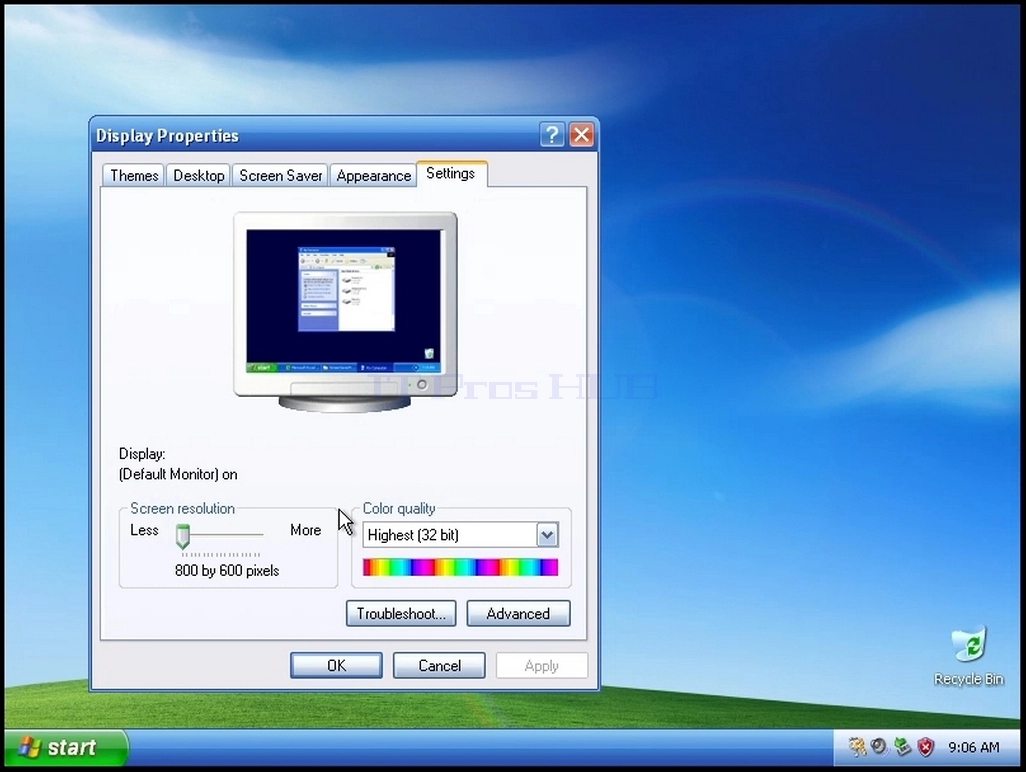Expand the Color quality dropdown arrow
The height and width of the screenshot is (772, 1026).
(547, 535)
